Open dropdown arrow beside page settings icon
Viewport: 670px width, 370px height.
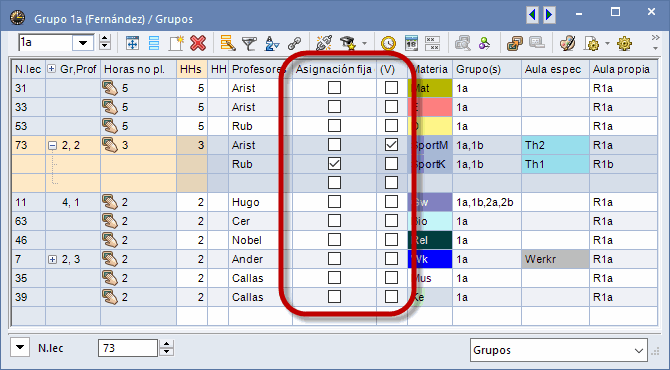click(x=607, y=43)
